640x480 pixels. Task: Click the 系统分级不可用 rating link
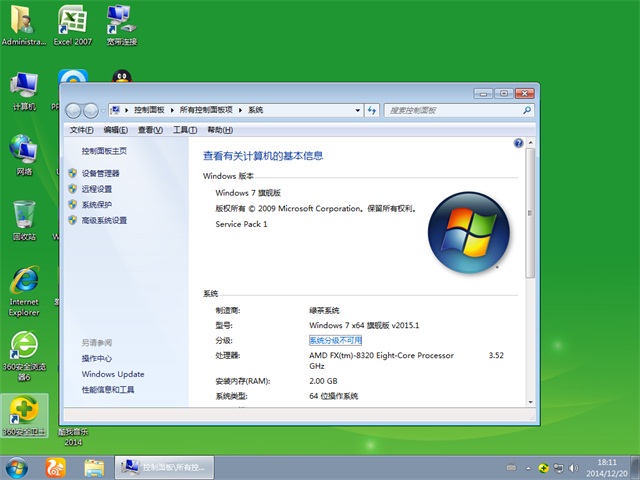coord(335,340)
